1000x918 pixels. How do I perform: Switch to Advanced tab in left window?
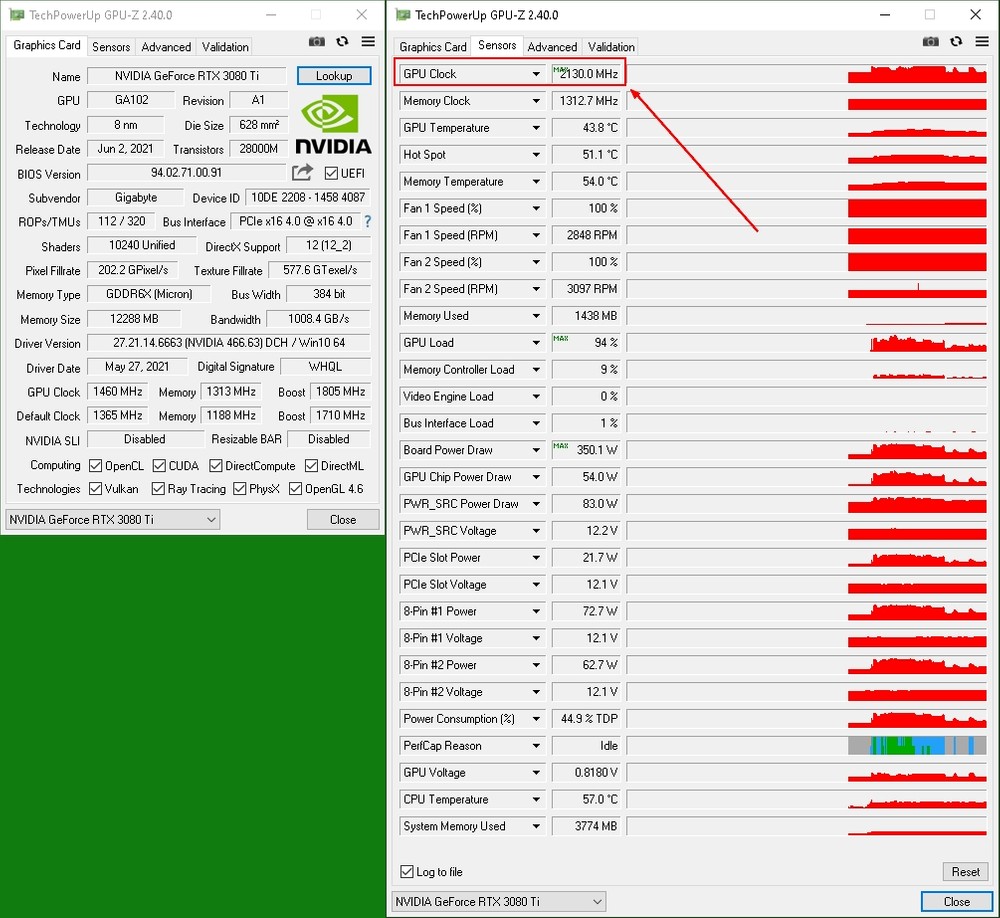pos(166,47)
